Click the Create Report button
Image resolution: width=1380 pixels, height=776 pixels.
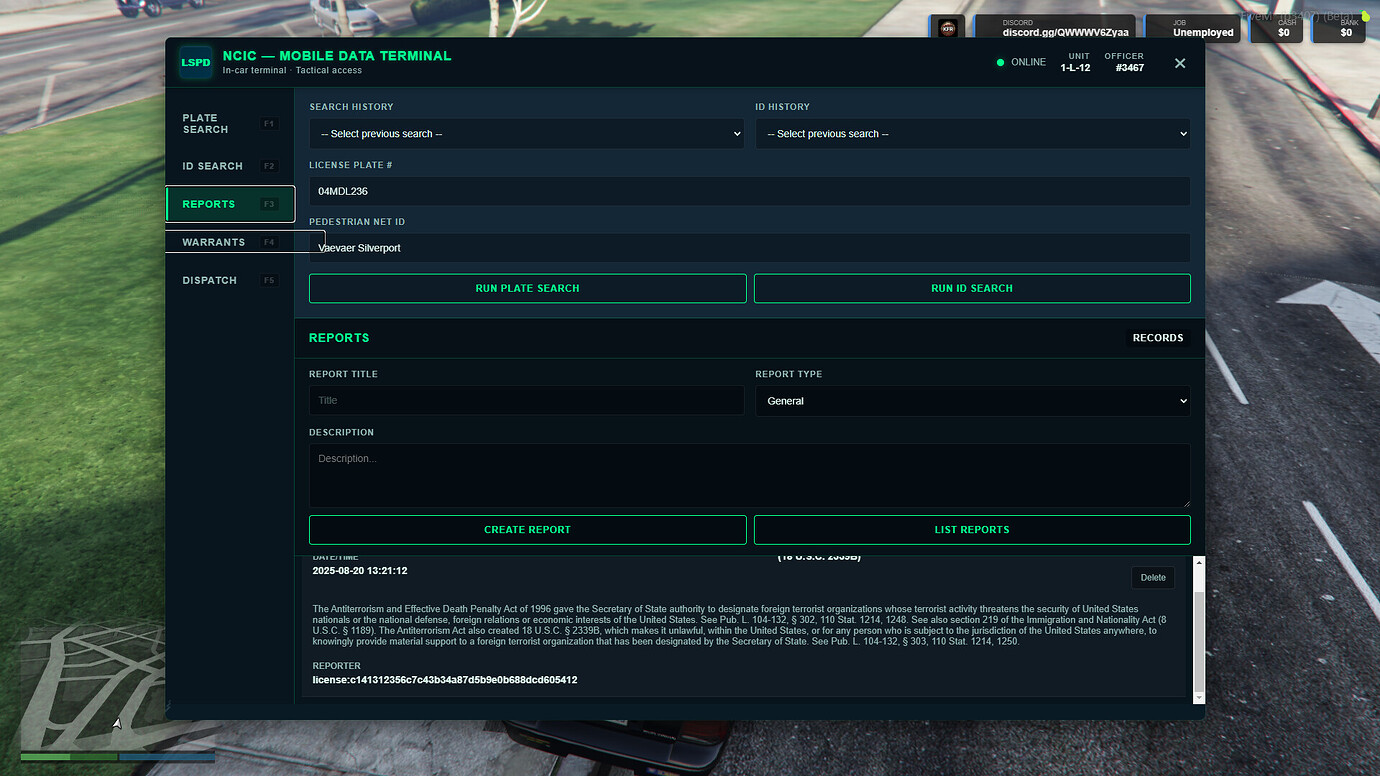(527, 530)
